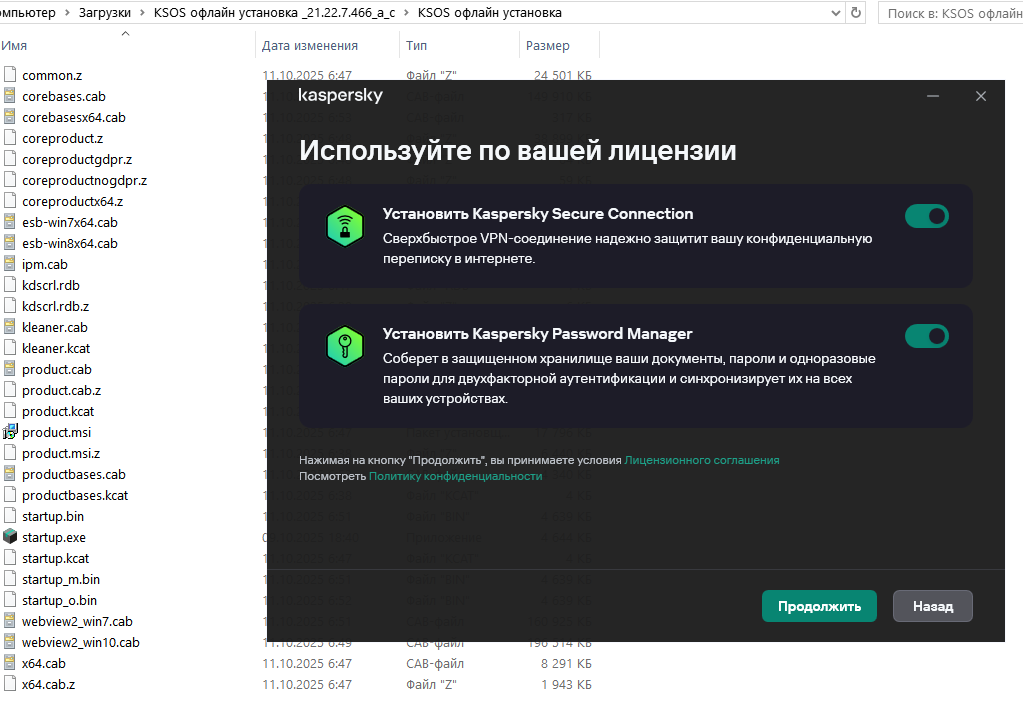Select the product.msi.z file name
The image size is (1023, 713).
pos(61,453)
